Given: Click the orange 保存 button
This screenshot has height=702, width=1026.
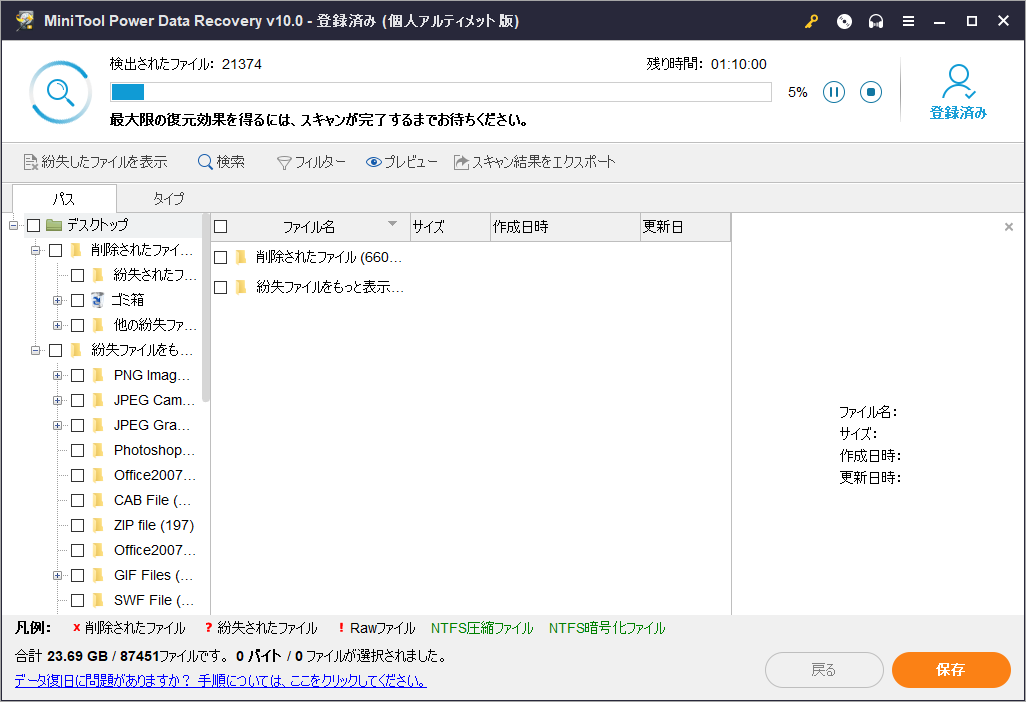Looking at the screenshot, I should click(x=951, y=670).
